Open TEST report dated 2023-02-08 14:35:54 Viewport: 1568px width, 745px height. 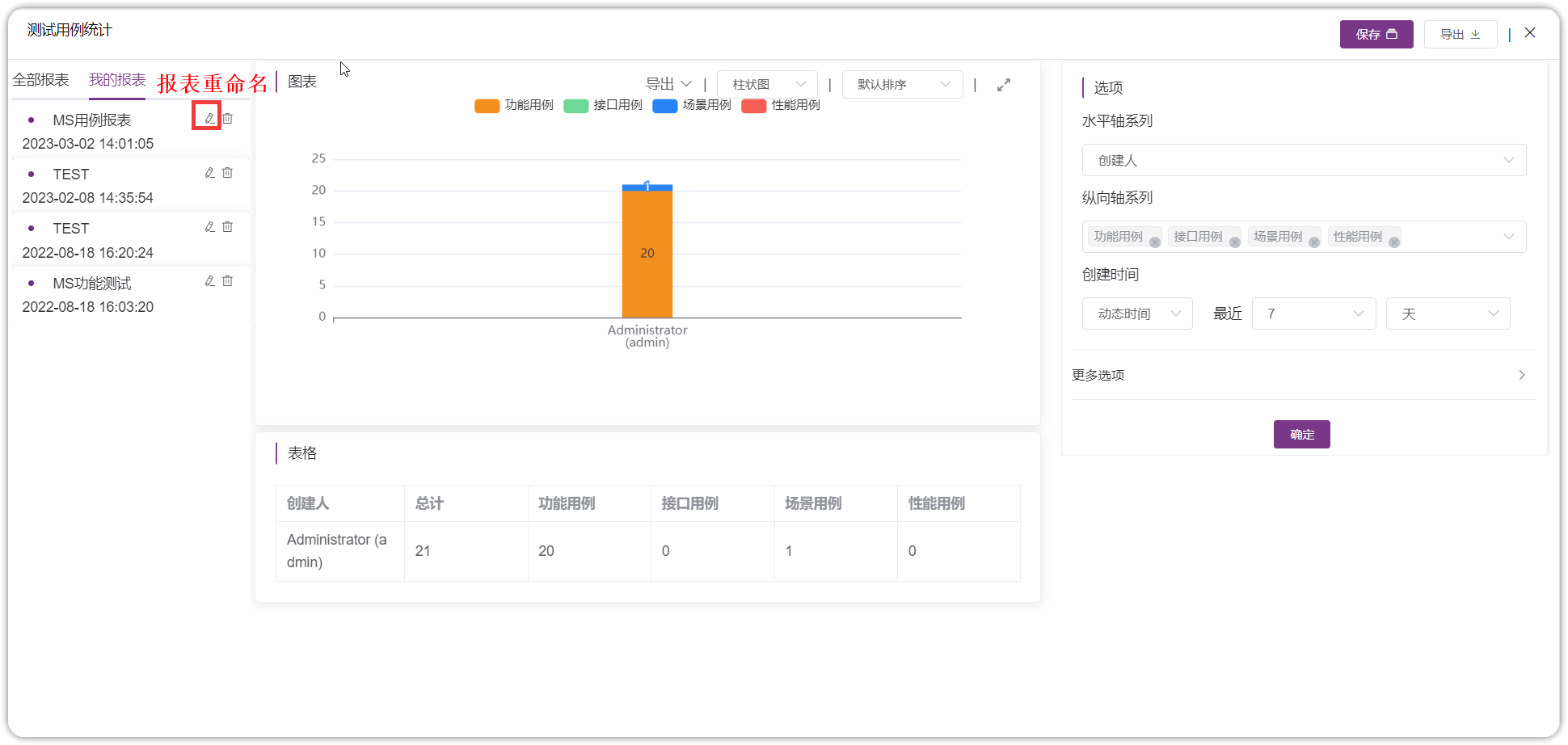click(71, 175)
